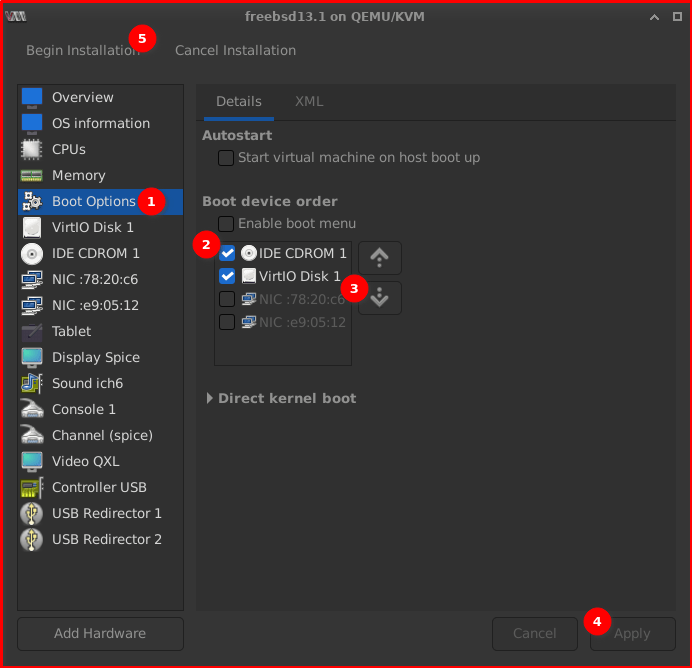Select CPUs entry
The image size is (692, 668).
101,150
